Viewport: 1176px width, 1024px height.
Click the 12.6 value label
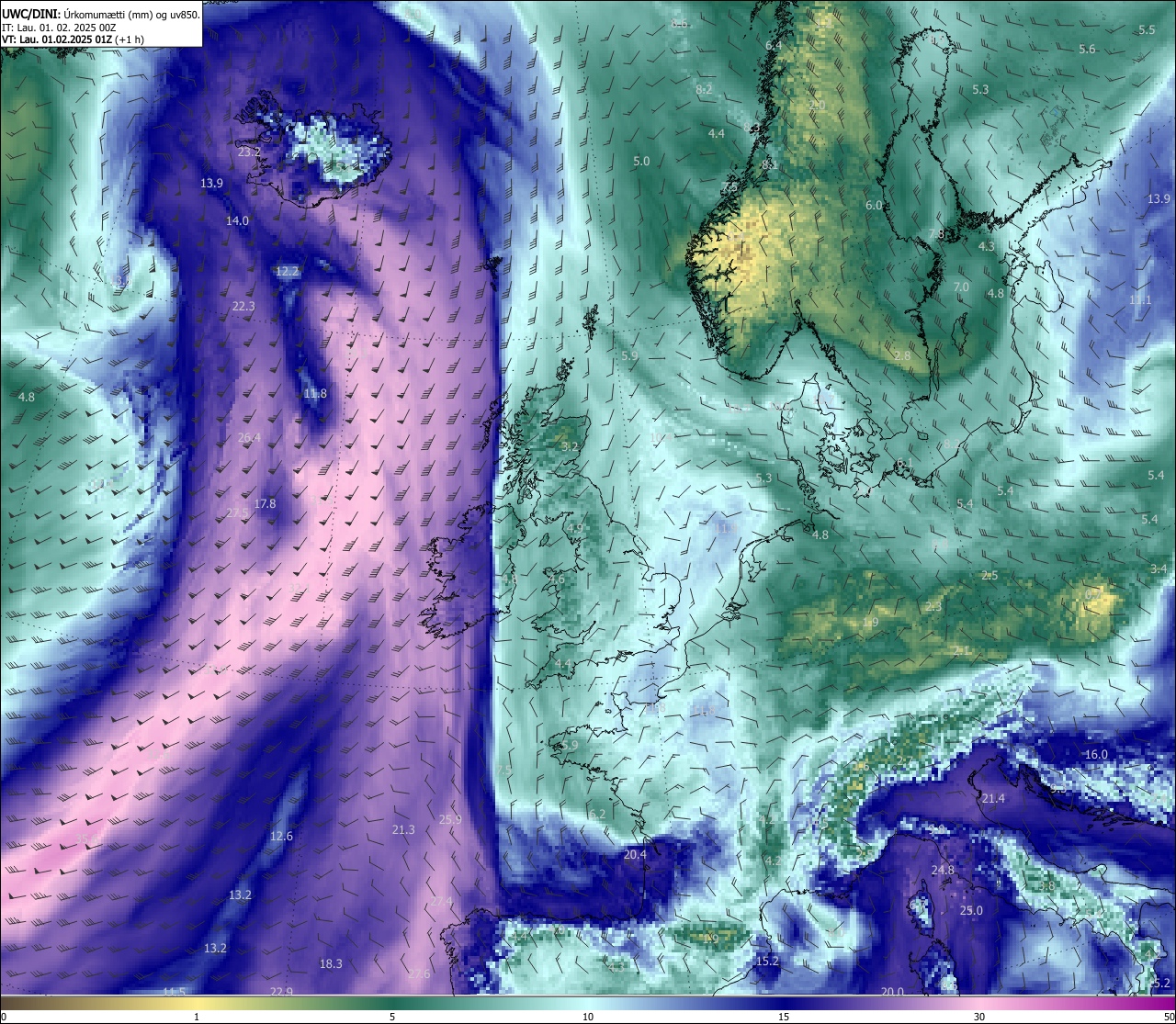281,836
